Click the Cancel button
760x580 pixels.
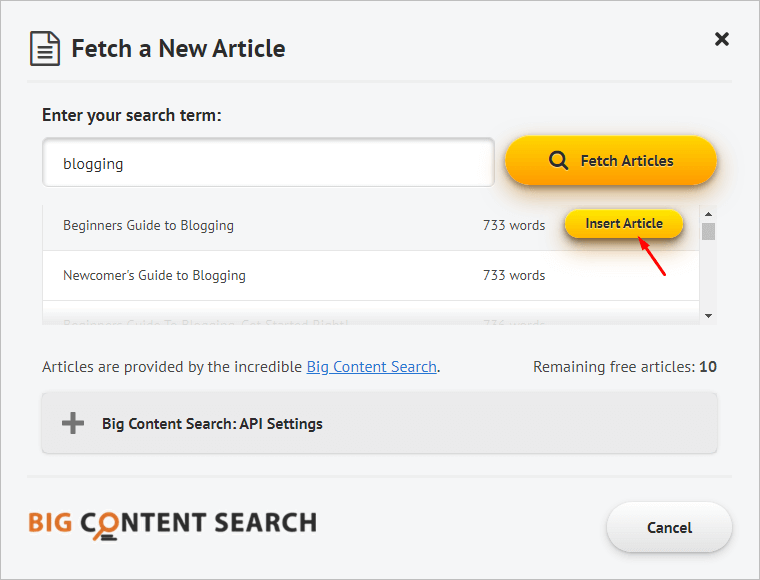pyautogui.click(x=669, y=527)
